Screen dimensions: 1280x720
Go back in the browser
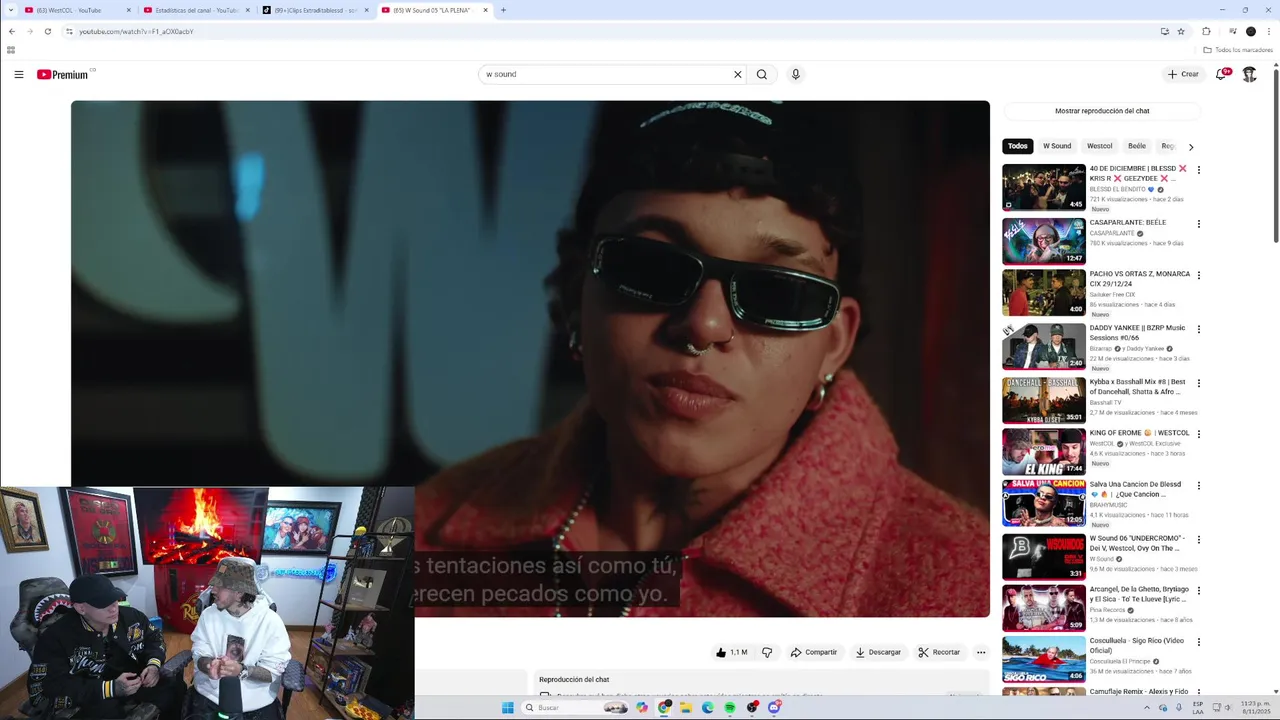click(x=11, y=31)
